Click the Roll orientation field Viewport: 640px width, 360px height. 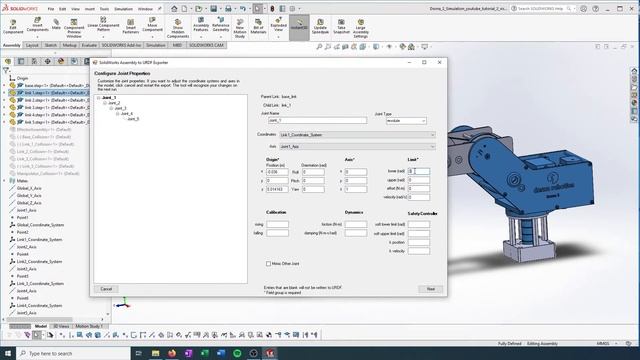(x=313, y=172)
